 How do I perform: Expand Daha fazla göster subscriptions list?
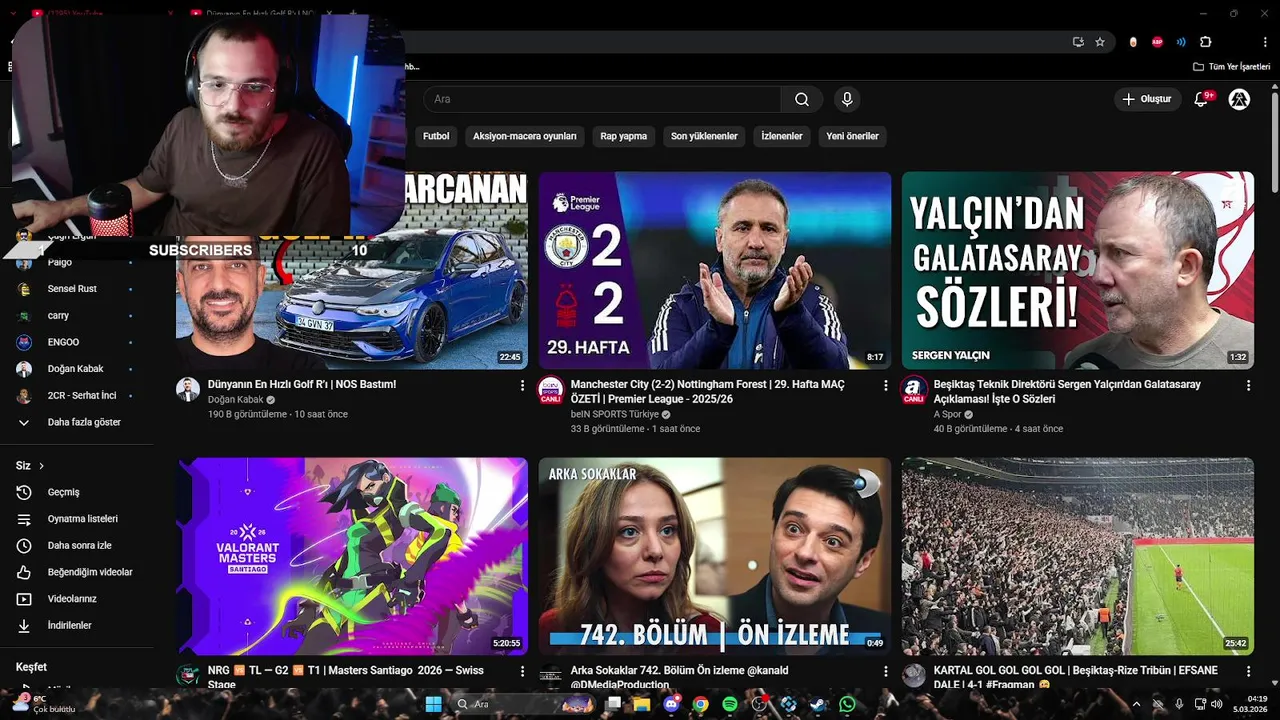point(77,422)
